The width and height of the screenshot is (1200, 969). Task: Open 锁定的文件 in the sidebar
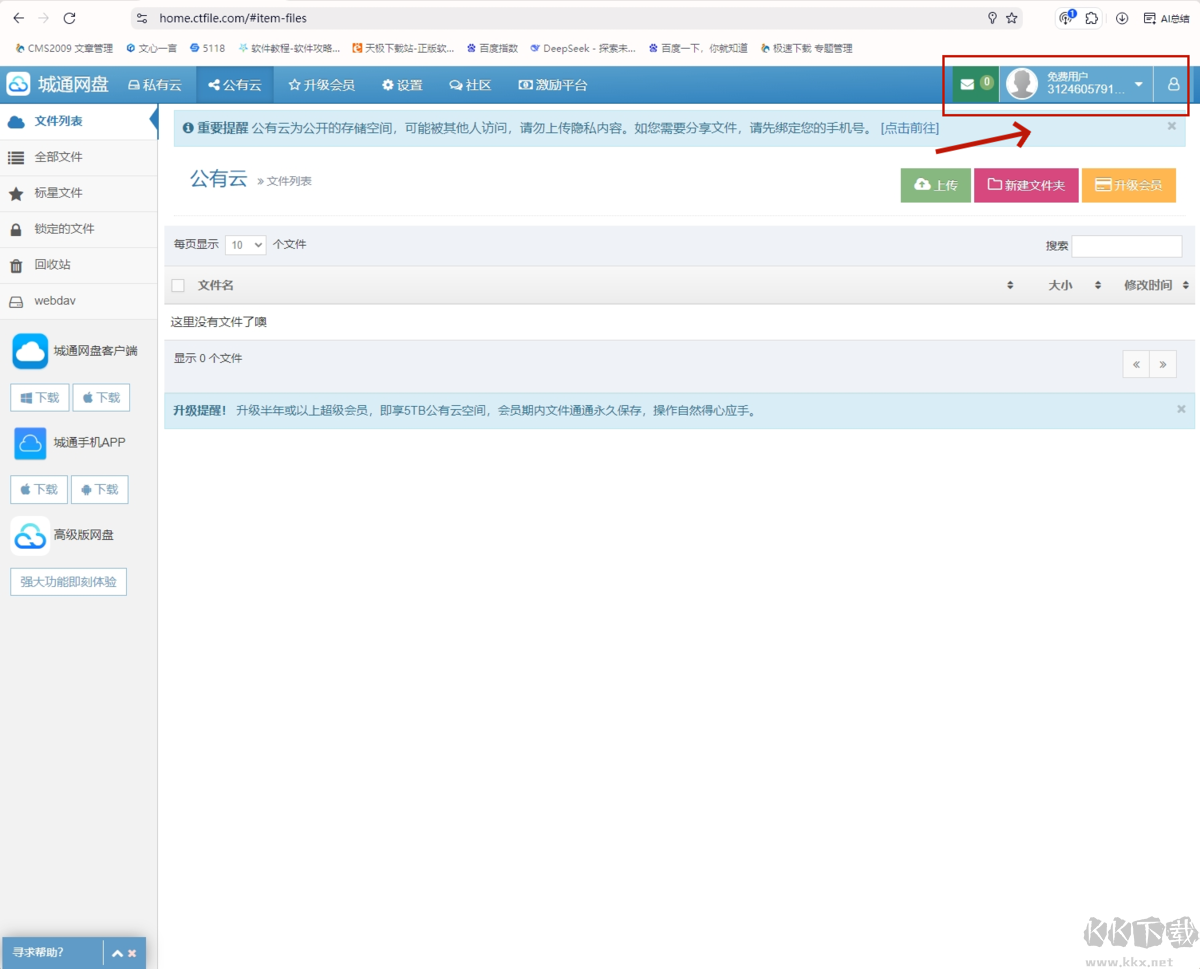(x=78, y=229)
